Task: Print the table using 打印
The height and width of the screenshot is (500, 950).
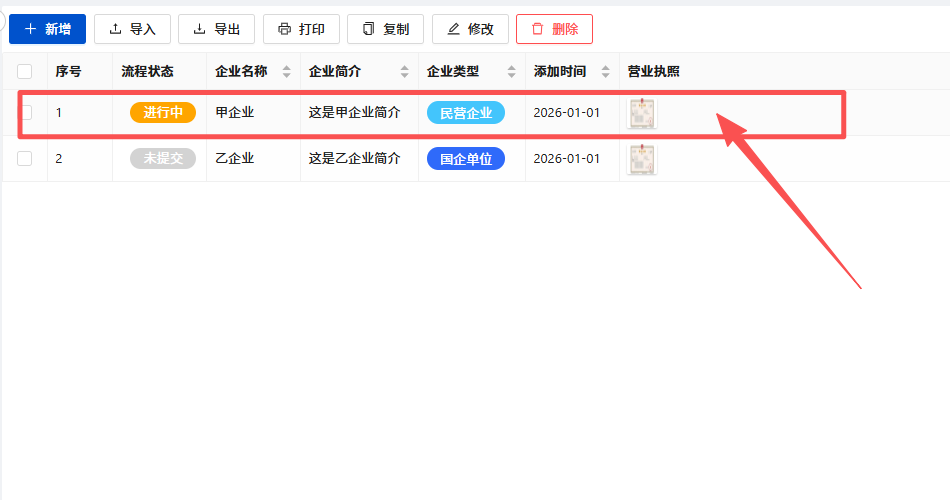Action: point(301,29)
